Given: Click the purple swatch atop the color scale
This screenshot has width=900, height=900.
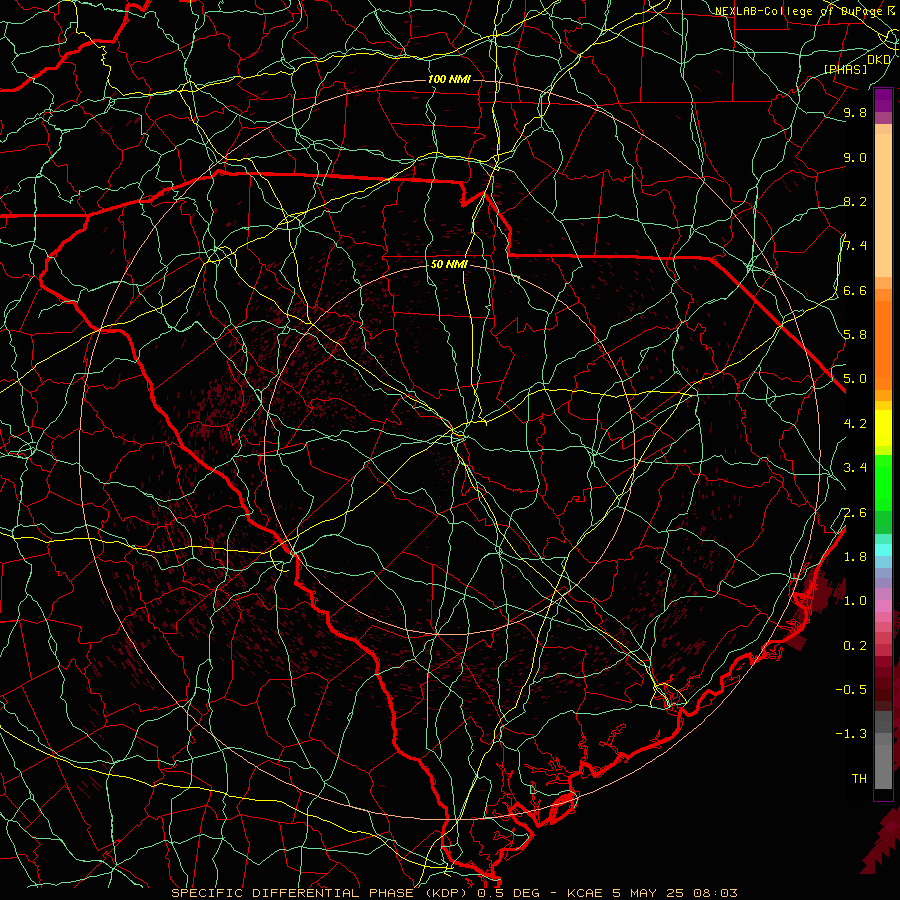Looking at the screenshot, I should click(883, 100).
